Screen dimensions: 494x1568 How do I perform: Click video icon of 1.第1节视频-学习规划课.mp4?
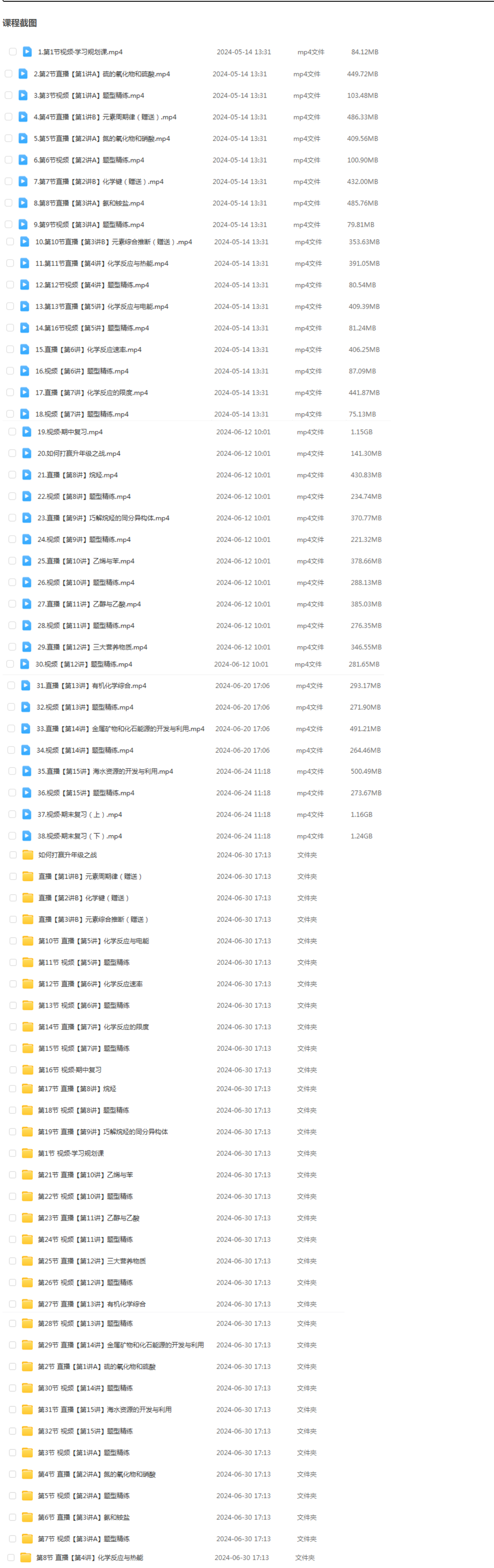point(28,52)
